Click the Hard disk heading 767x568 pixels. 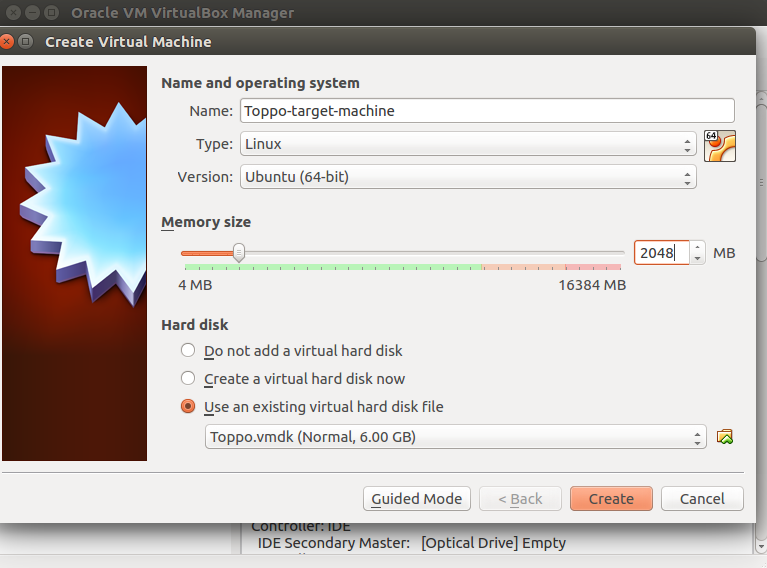tap(195, 325)
